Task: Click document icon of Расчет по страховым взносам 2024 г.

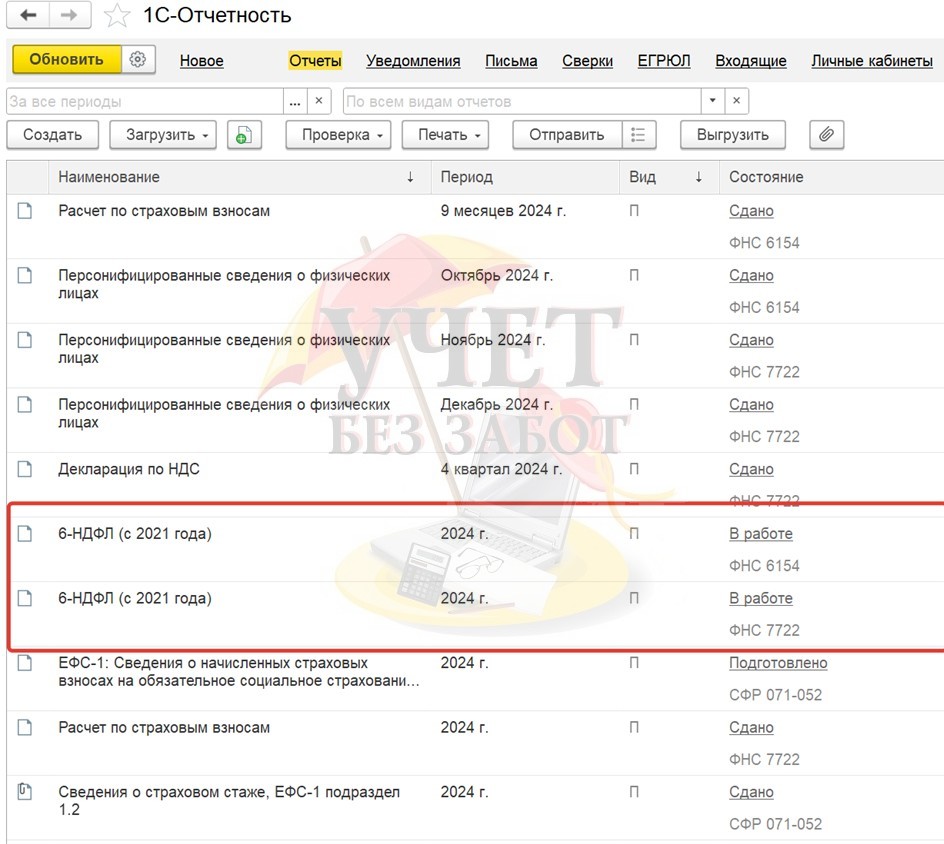Action: 25,727
